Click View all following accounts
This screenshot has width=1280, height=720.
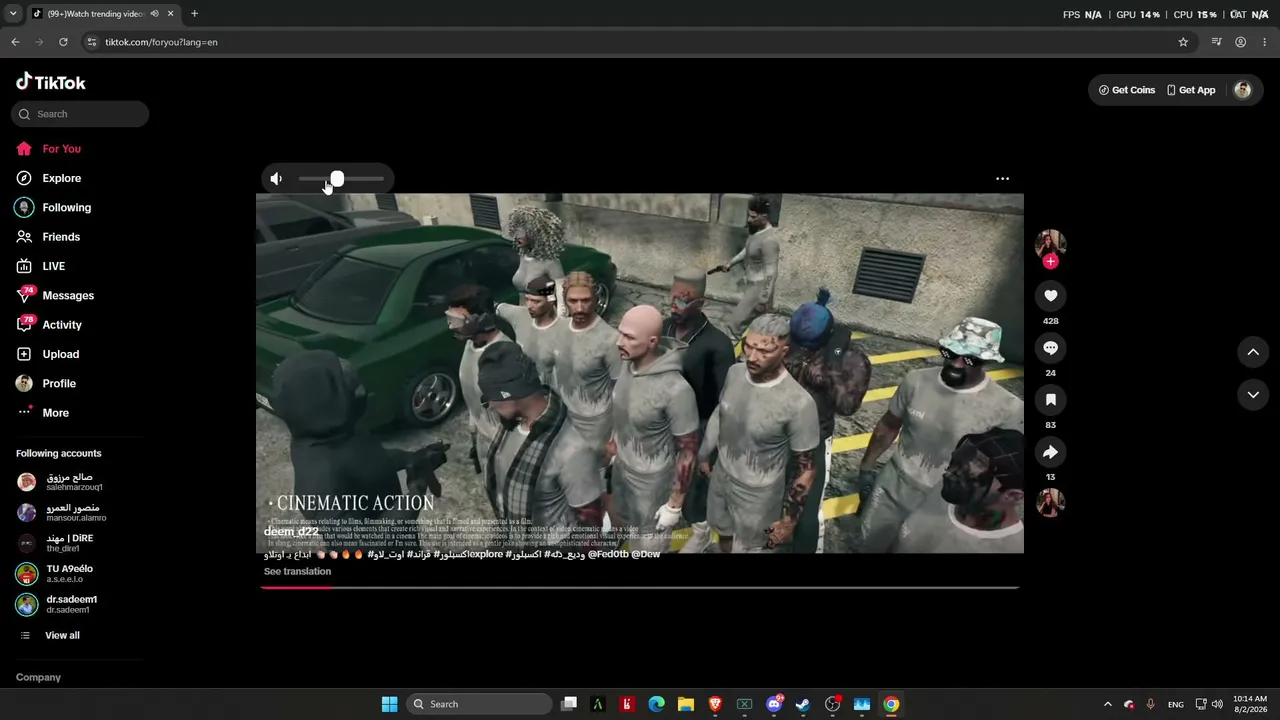[50, 636]
